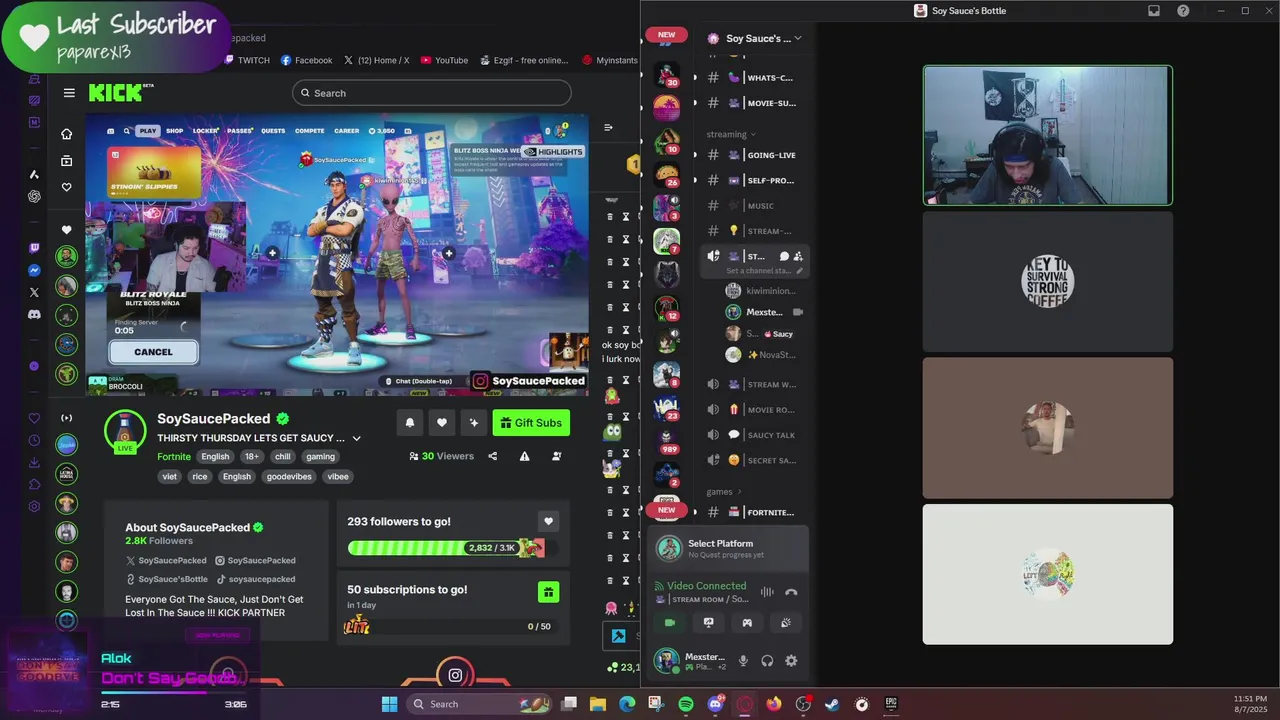
Task: Open the GOING-LIVE channel
Action: pos(753,155)
